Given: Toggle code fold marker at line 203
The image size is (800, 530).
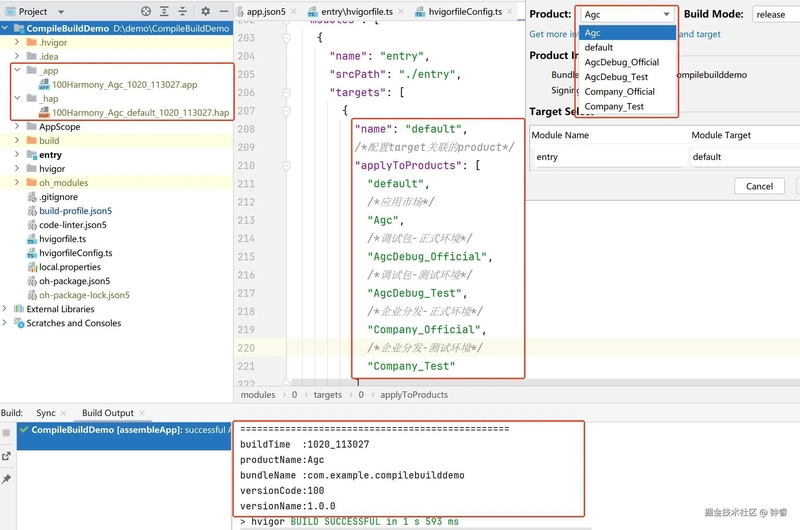Looking at the screenshot, I should click(x=286, y=38).
